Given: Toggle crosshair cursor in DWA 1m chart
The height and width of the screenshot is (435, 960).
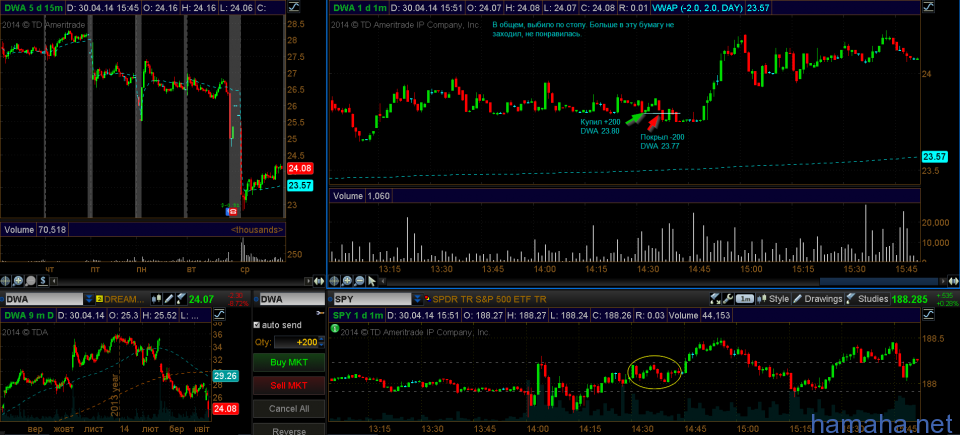Looking at the screenshot, I should pos(335,281).
